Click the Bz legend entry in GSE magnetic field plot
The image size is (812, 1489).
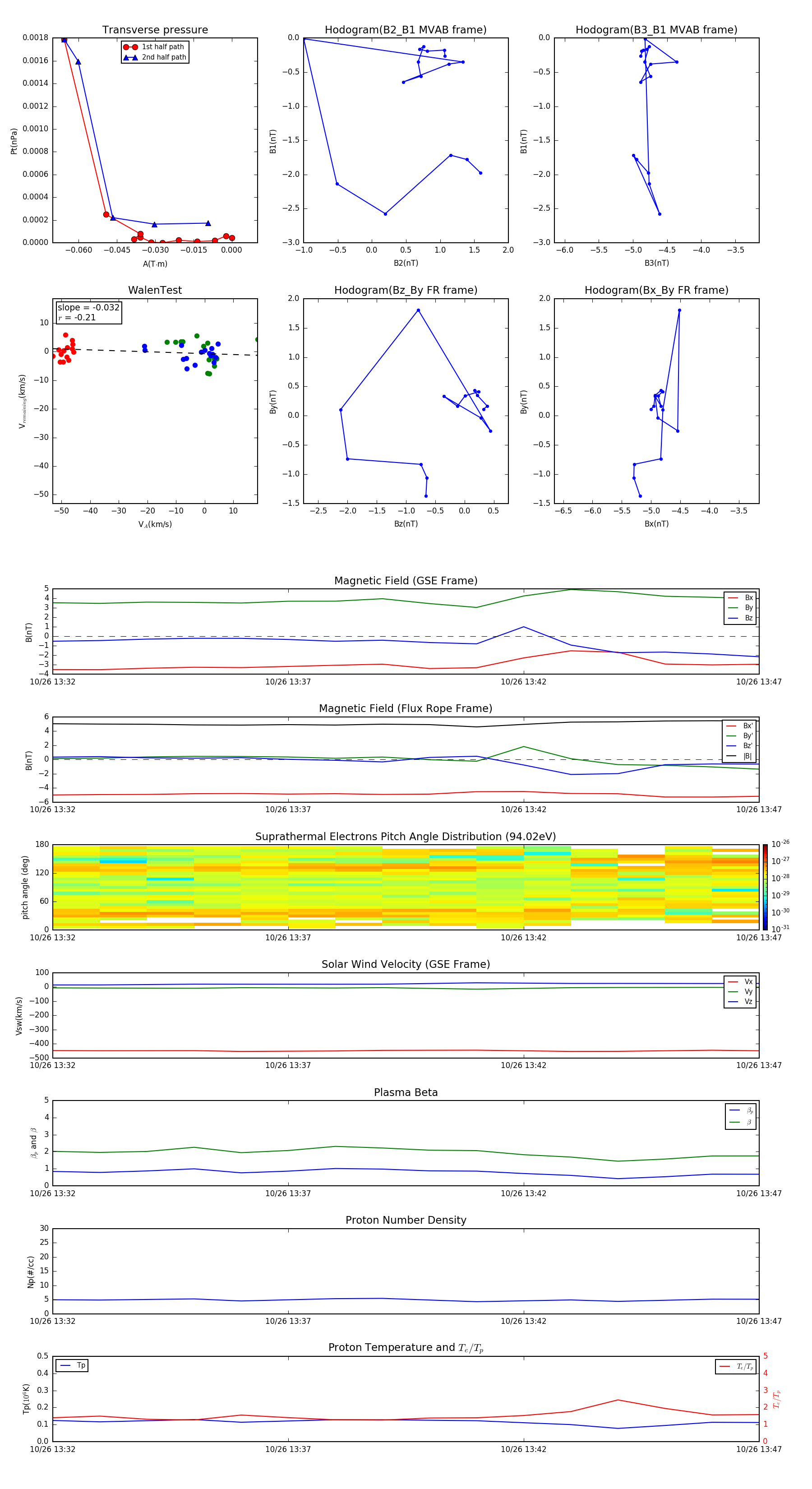click(x=740, y=618)
